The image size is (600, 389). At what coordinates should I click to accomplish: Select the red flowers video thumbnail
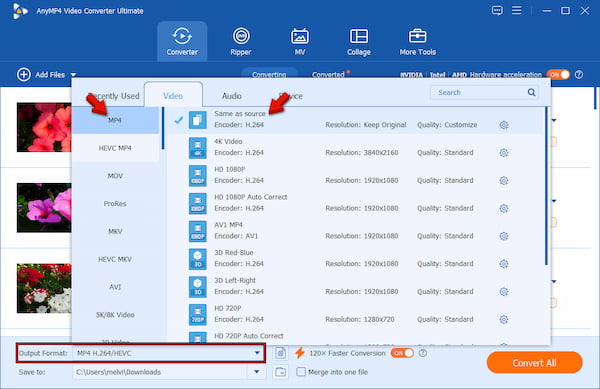click(44, 127)
